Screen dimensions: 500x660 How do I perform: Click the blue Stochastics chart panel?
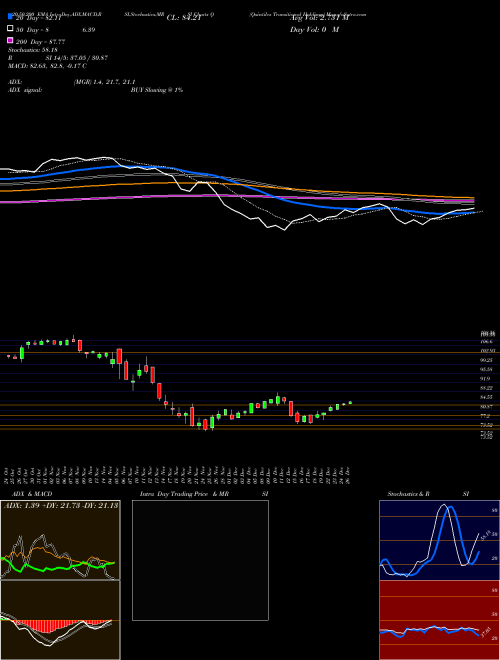coord(439,540)
